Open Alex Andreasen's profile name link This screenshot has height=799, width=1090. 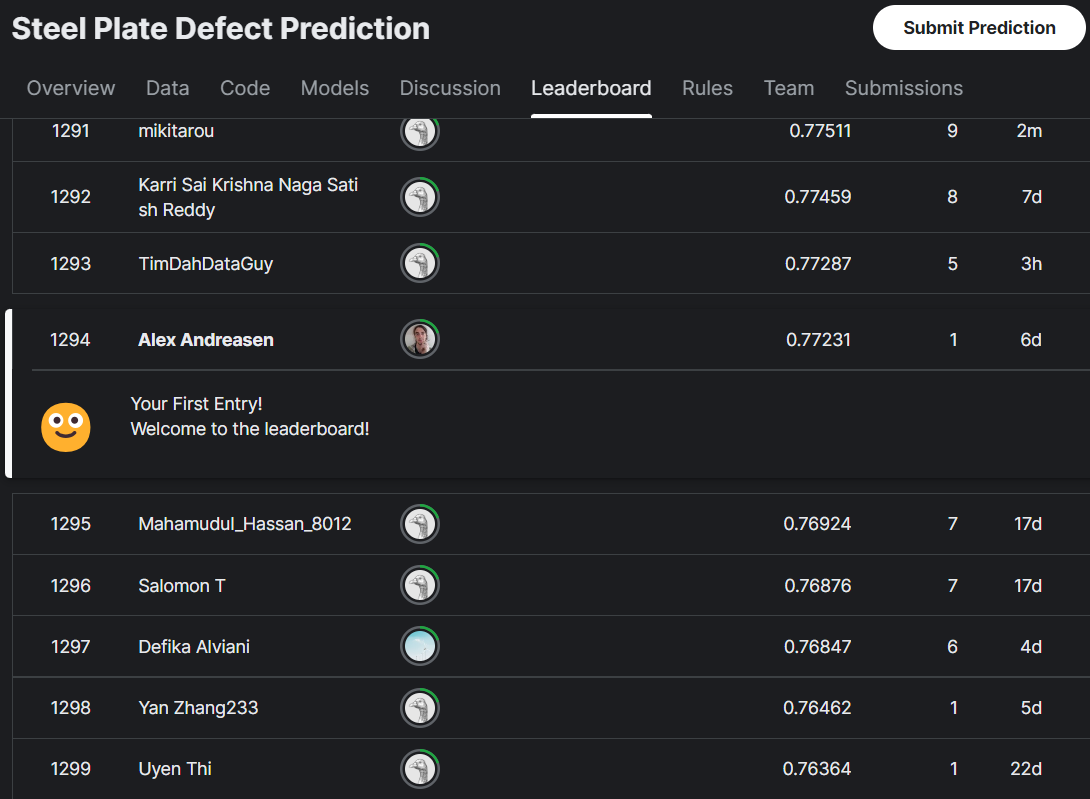(x=205, y=339)
